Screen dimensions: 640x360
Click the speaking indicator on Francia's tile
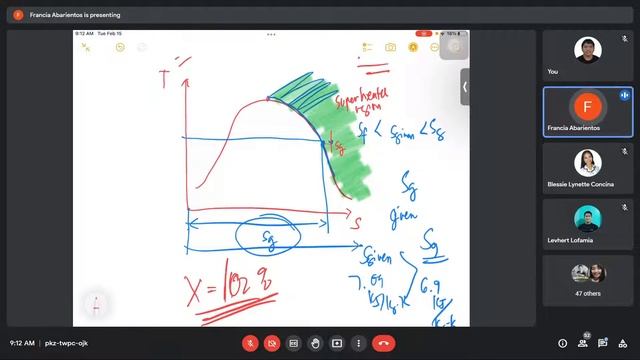coord(624,96)
